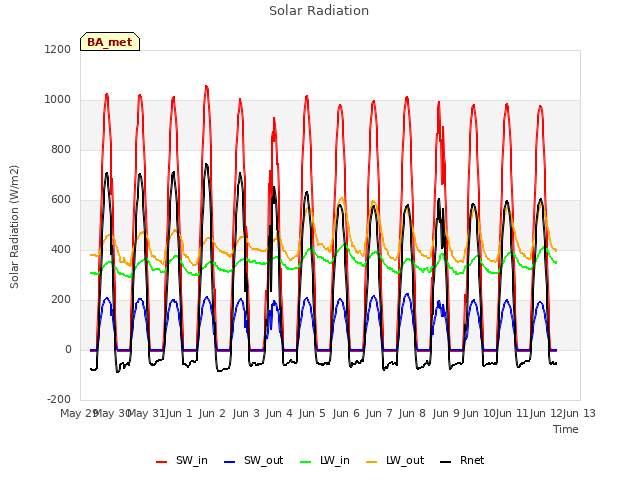Click the Jun 3 x-axis date label
Viewport: 640px width, 480px height.
point(246,413)
